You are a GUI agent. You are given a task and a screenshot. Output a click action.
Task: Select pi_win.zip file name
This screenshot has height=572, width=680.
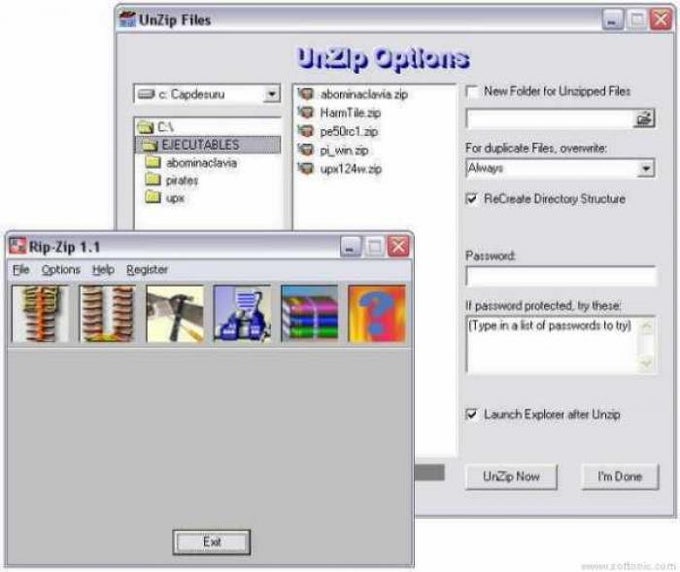tap(344, 150)
